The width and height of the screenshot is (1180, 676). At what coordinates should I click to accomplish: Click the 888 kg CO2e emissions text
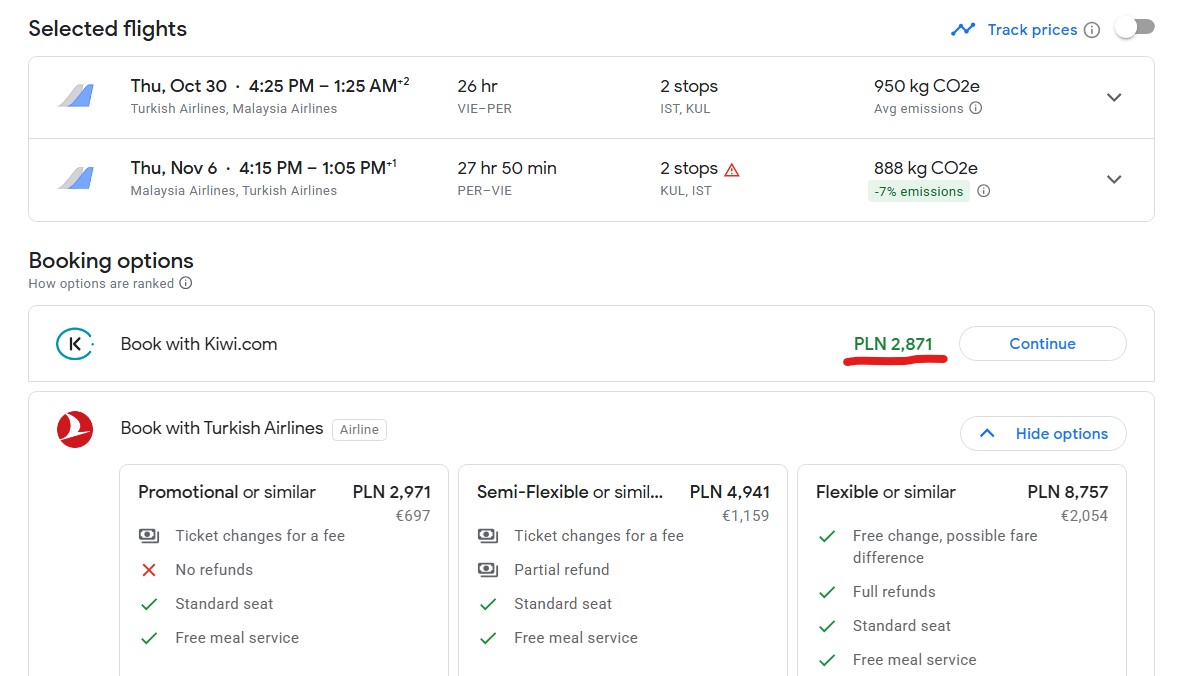pos(926,168)
